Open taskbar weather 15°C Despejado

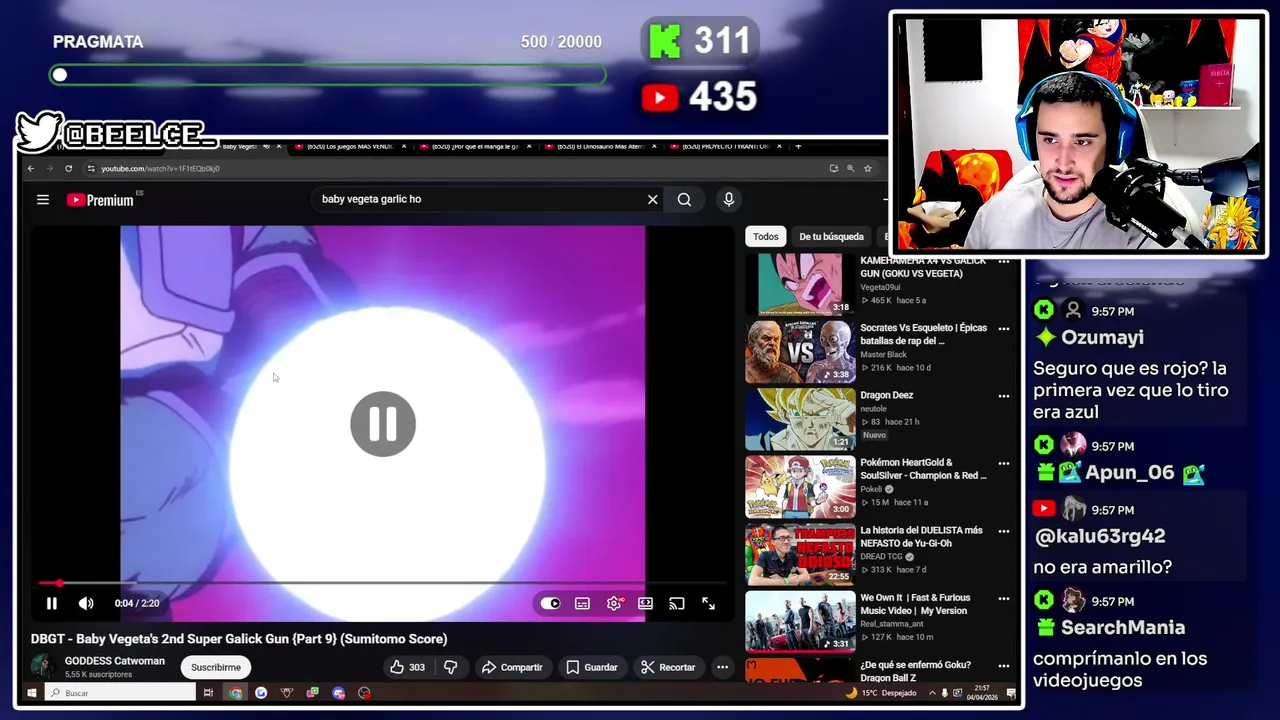[883, 692]
